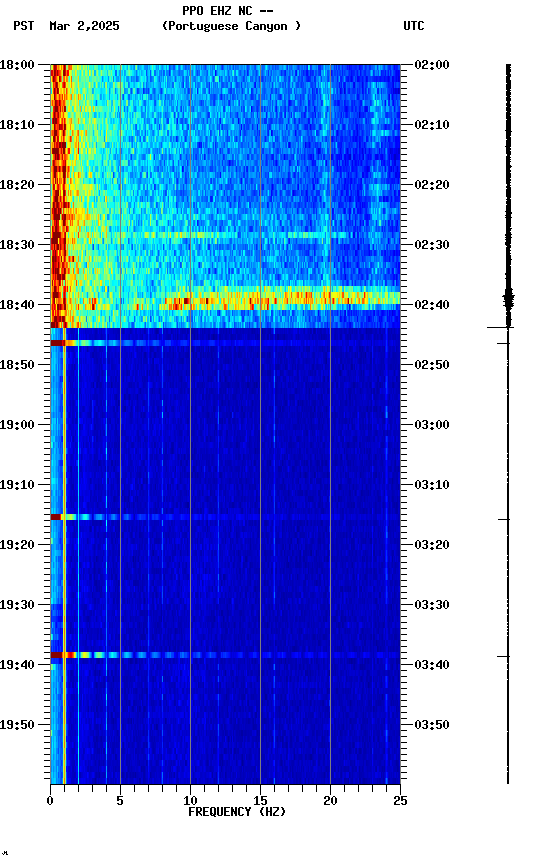Click the PST time label 19:20

17,545
